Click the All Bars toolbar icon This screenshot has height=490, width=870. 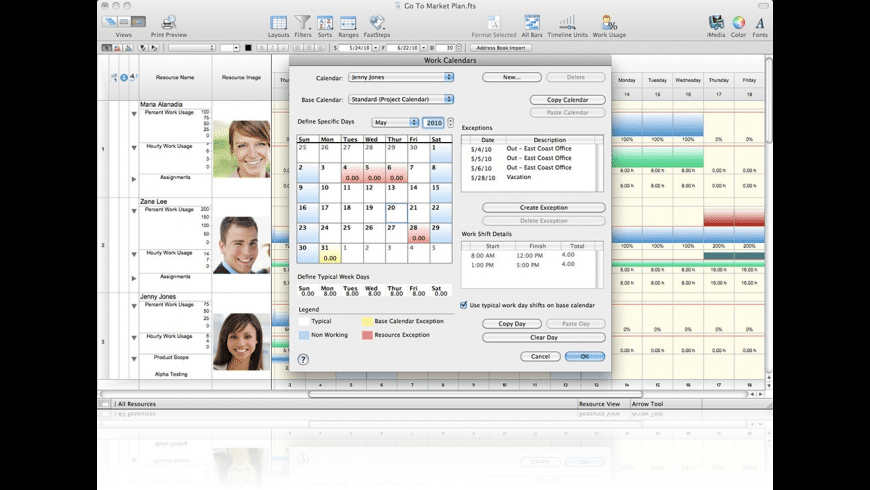(x=532, y=23)
